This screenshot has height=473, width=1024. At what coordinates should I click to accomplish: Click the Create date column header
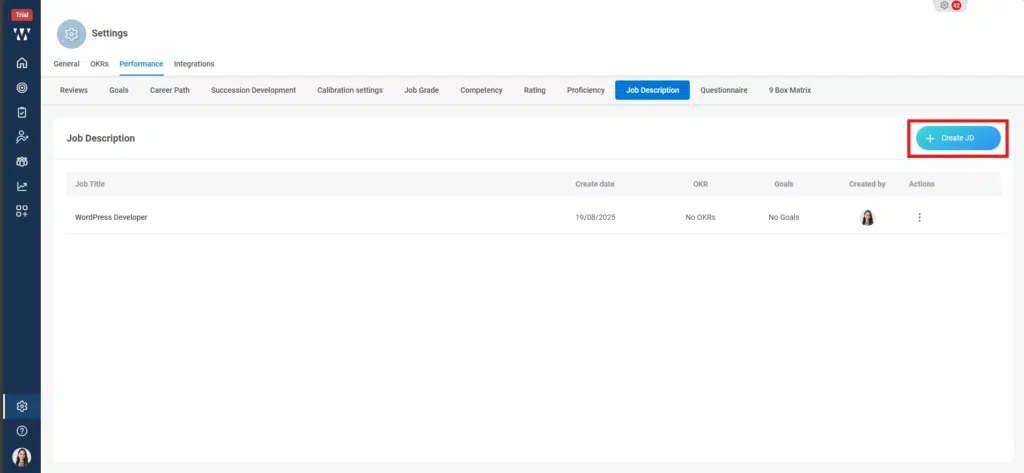(x=595, y=184)
